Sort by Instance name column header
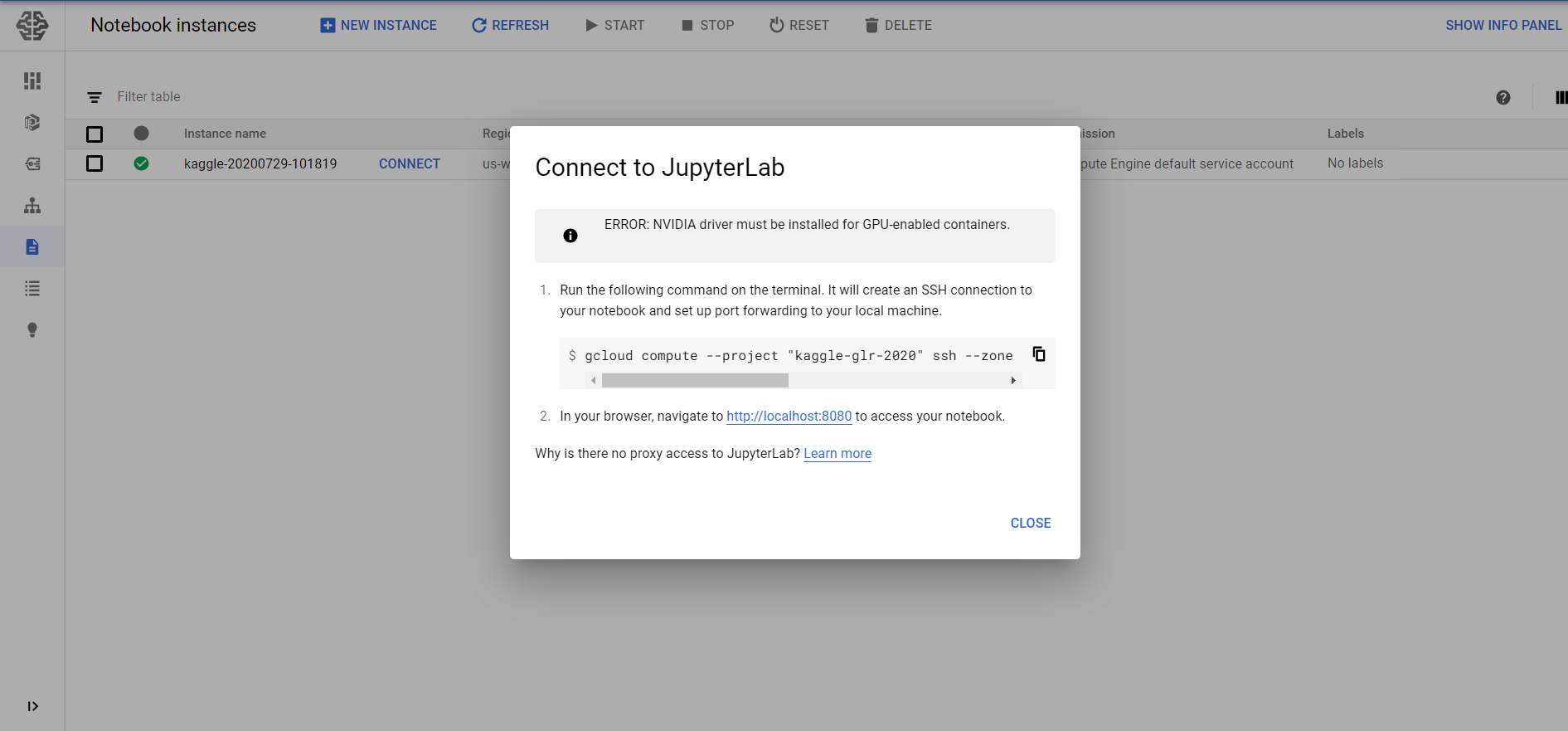Image resolution: width=1568 pixels, height=731 pixels. click(x=225, y=134)
